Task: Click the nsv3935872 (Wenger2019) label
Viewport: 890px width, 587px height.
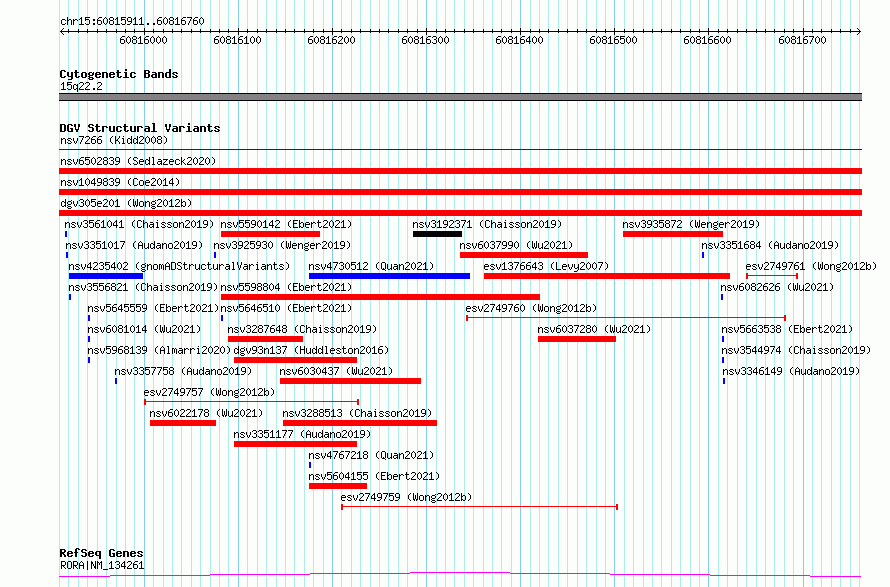Action: point(691,224)
